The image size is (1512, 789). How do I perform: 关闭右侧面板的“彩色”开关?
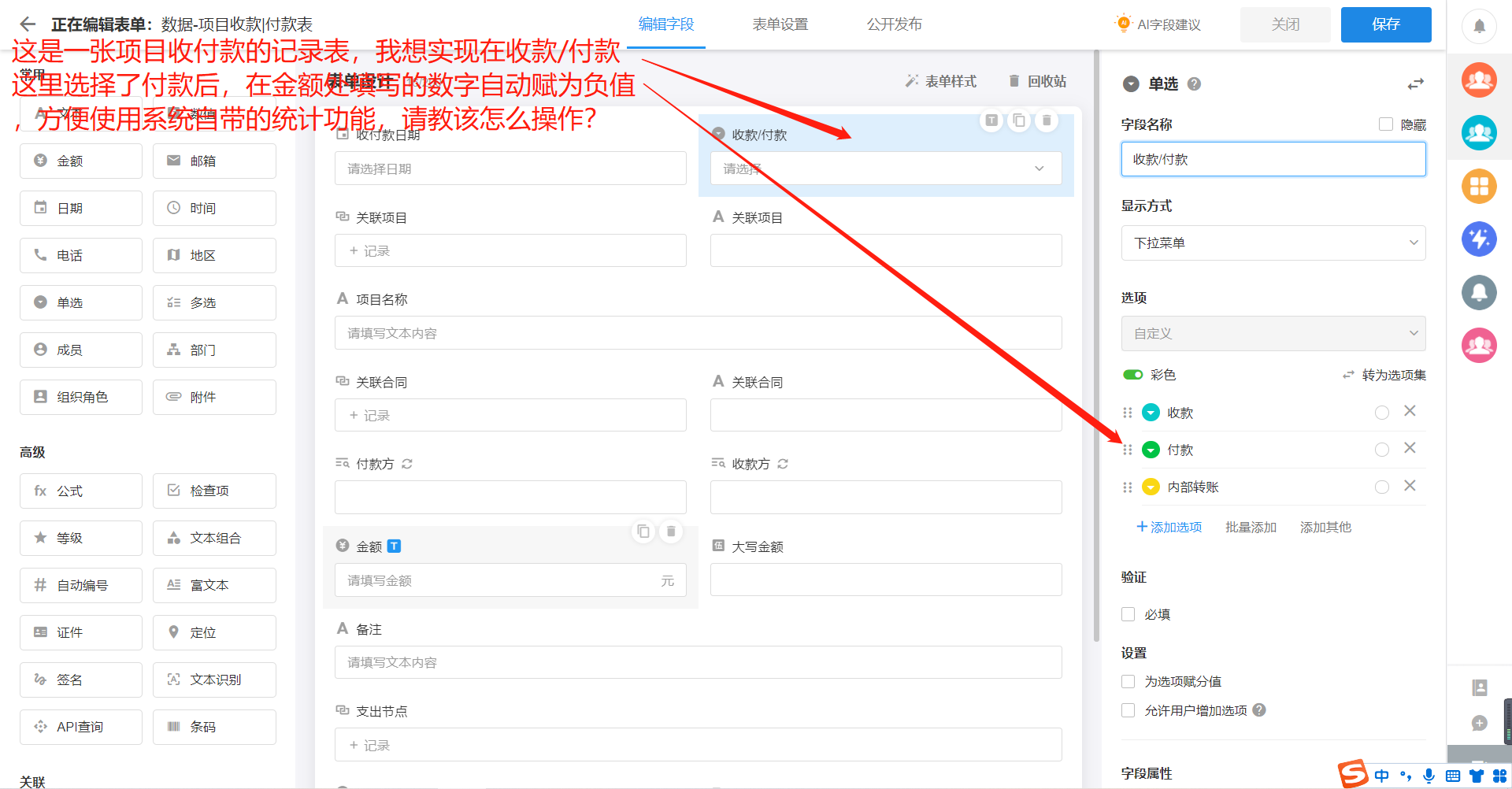[1133, 375]
